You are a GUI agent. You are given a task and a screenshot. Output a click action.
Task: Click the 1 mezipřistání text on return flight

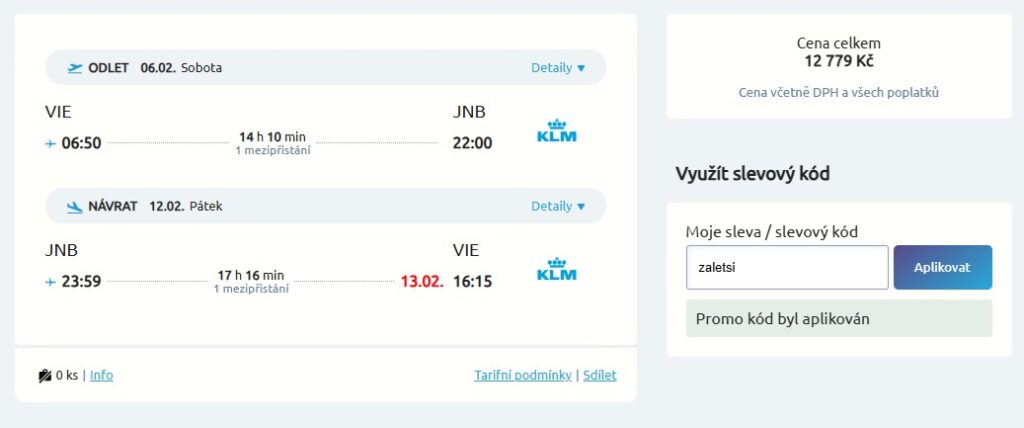point(251,289)
